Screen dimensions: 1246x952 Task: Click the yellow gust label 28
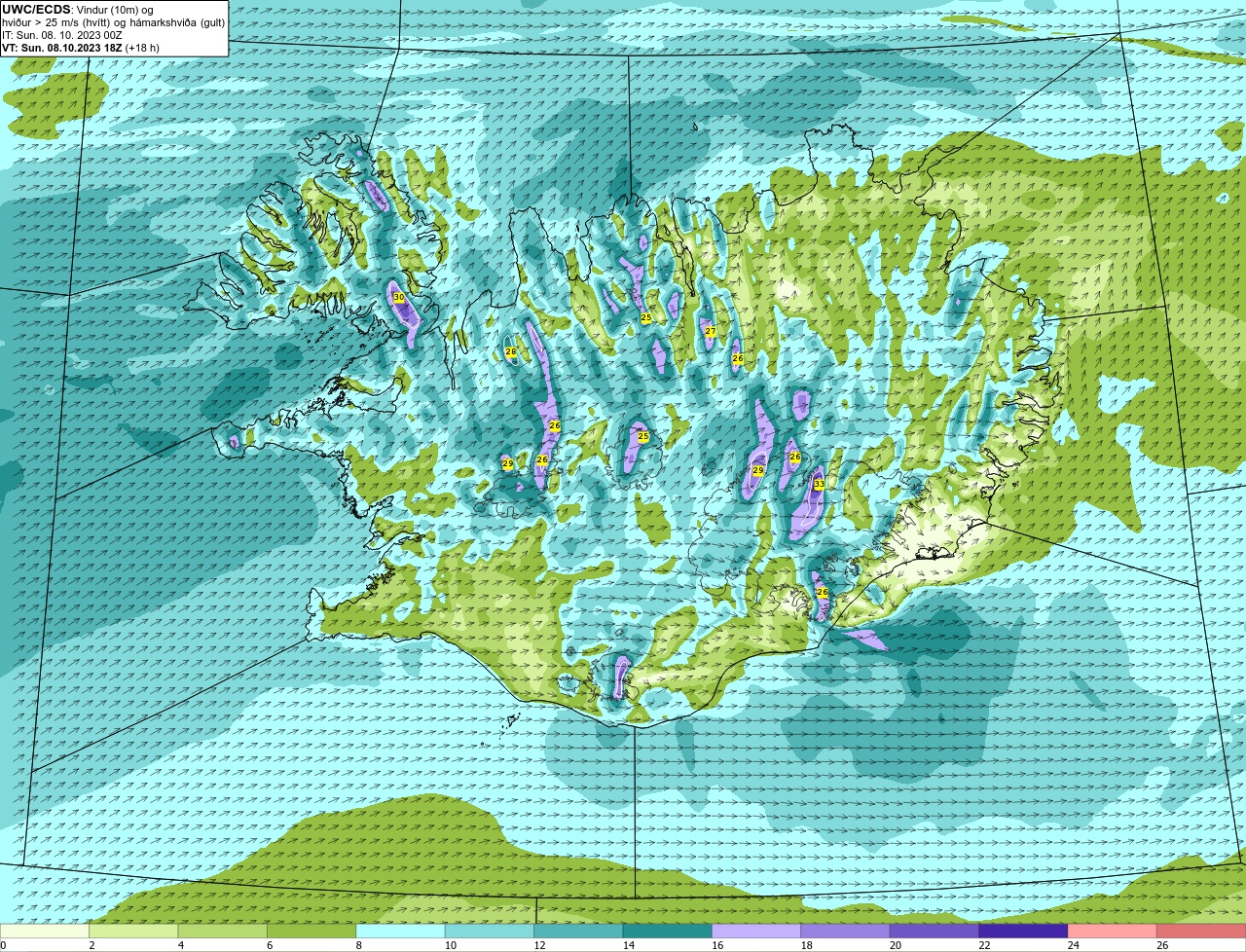[x=510, y=351]
